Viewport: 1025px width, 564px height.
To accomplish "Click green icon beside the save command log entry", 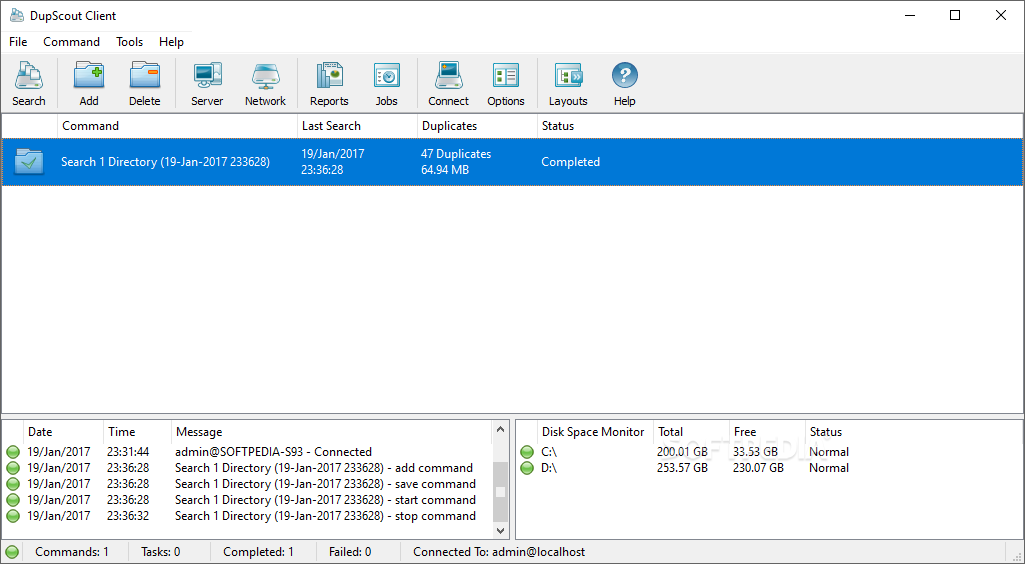I will pyautogui.click(x=13, y=484).
